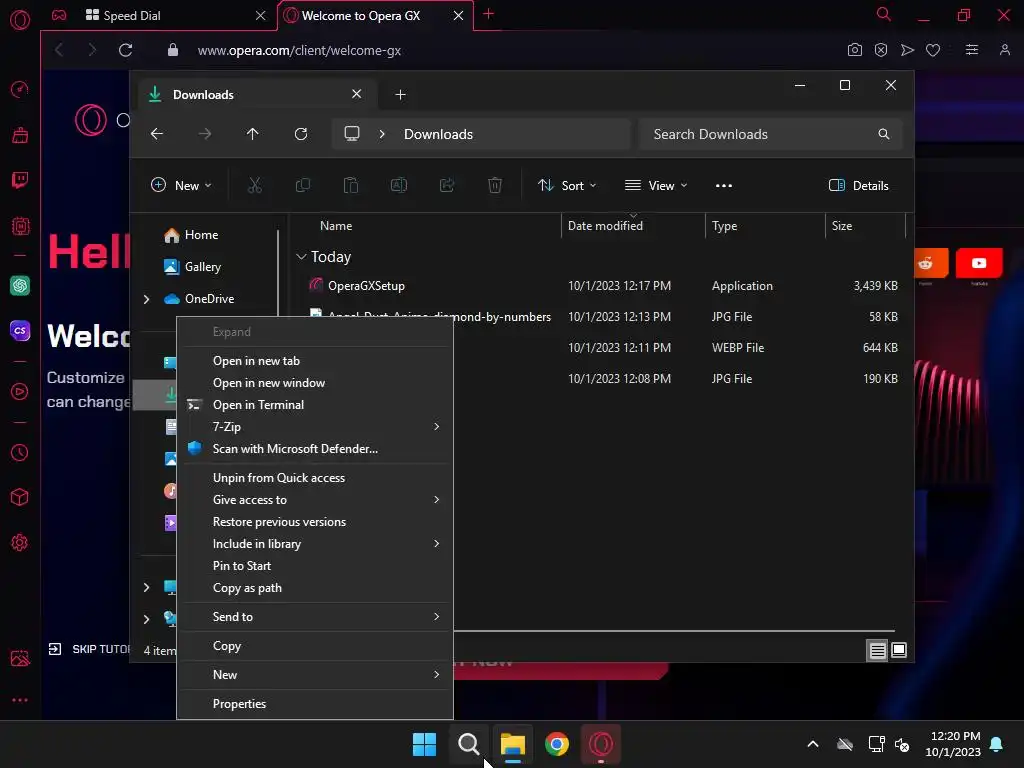Screen dimensions: 1024x768
Task: Open Twitch icon in Opera sidebar
Action: pyautogui.click(x=20, y=180)
